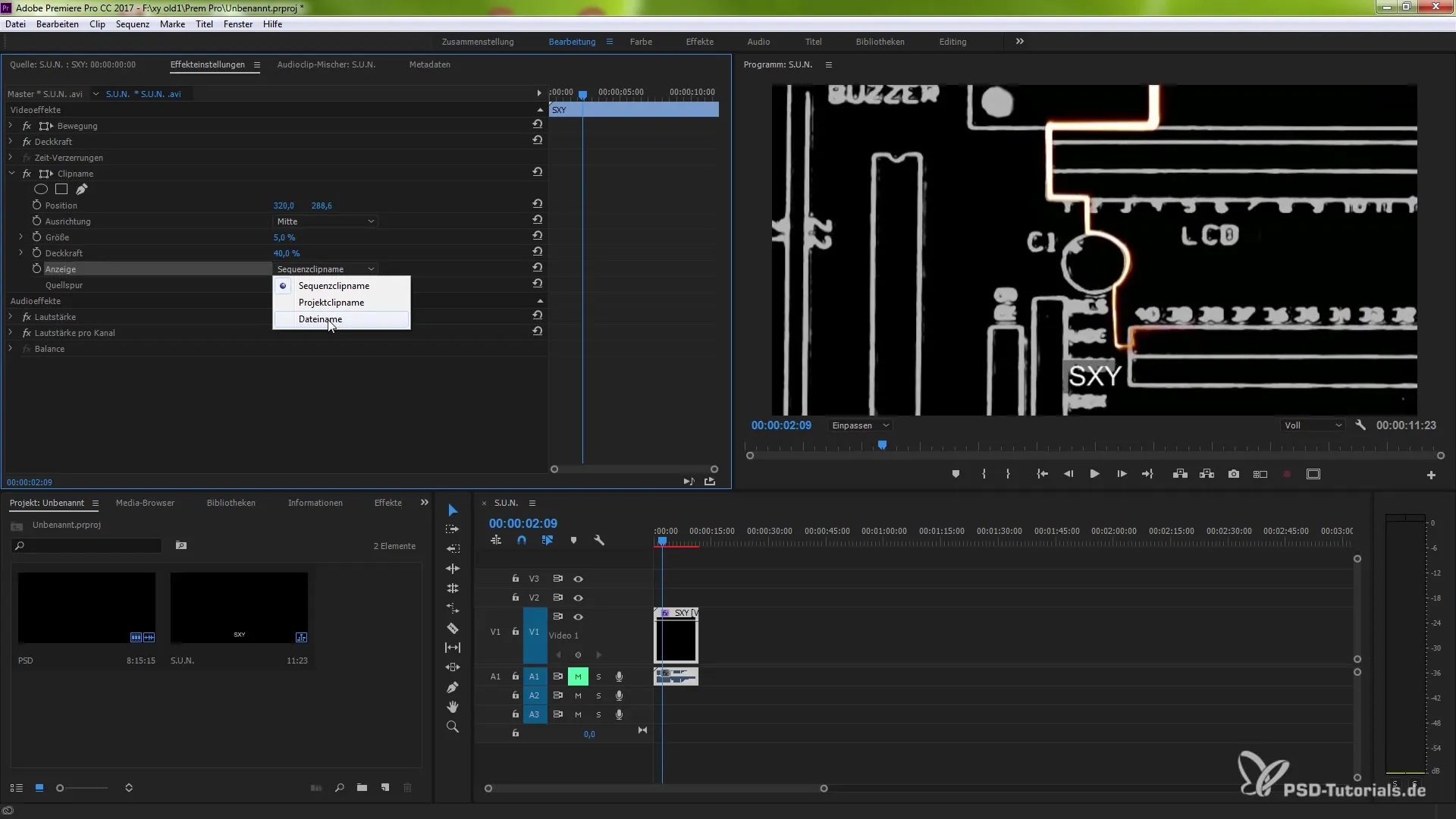Toggle lock on track V3
This screenshot has height=819, width=1456.
pyautogui.click(x=516, y=579)
